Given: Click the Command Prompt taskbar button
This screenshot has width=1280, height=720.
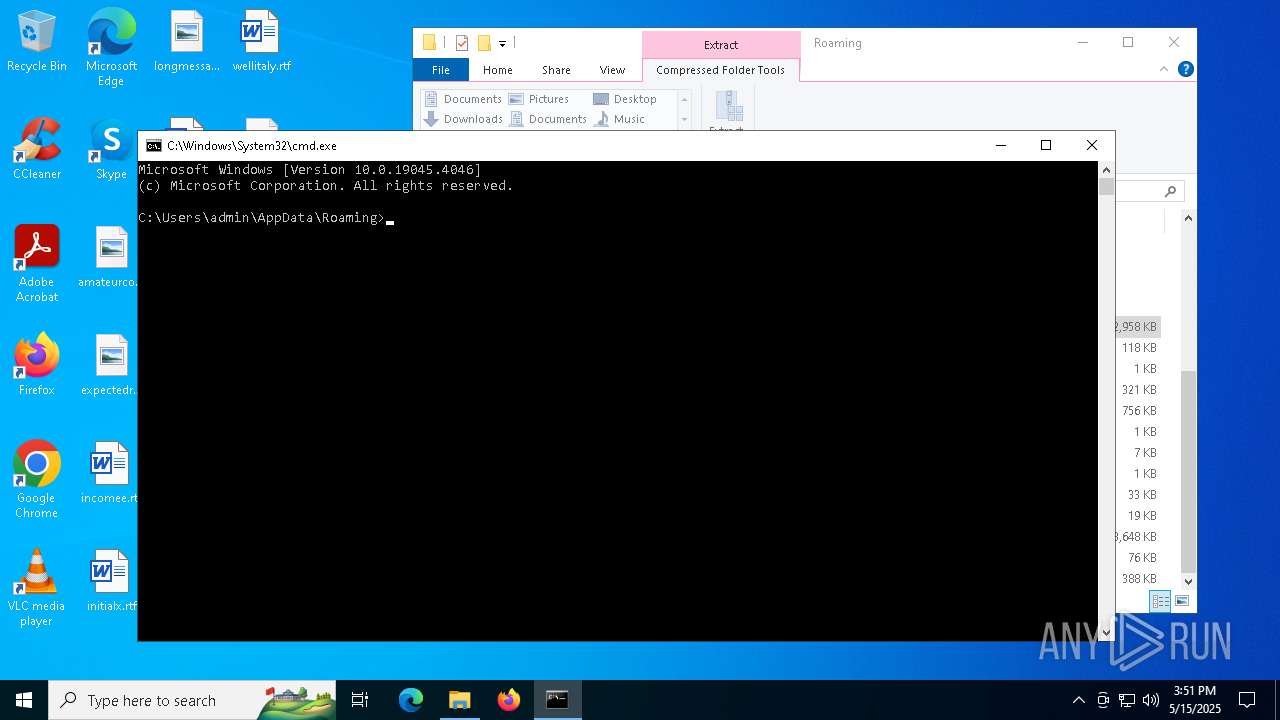Looking at the screenshot, I should pyautogui.click(x=557, y=700).
